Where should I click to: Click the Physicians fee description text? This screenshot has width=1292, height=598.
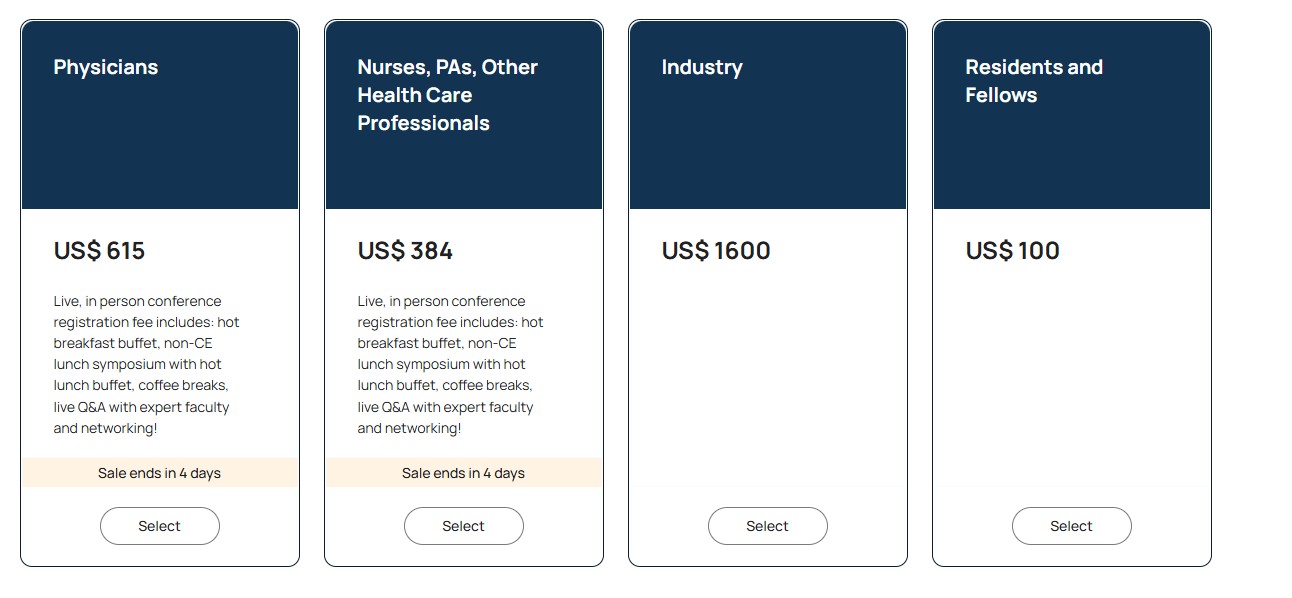click(x=146, y=364)
